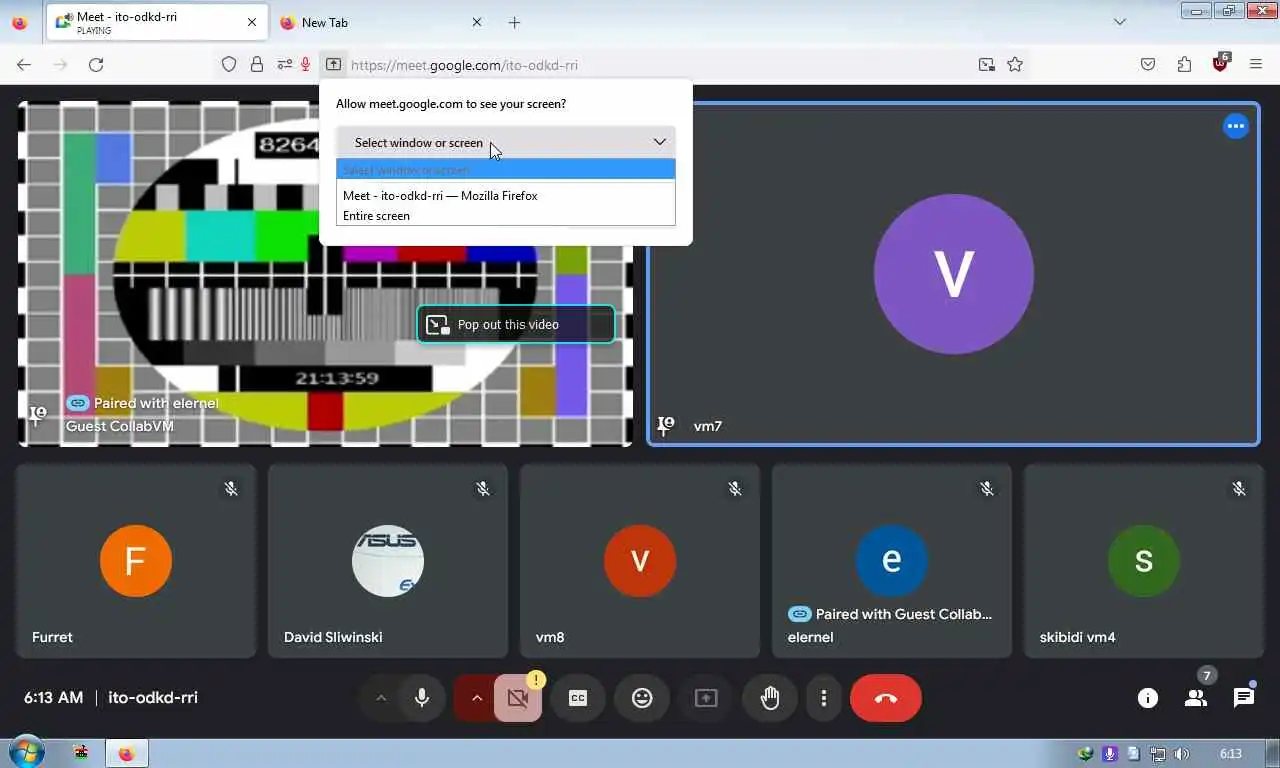Switch to the Meet - ito-odkd-rri tab
This screenshot has width=1280, height=768.
coord(155,22)
